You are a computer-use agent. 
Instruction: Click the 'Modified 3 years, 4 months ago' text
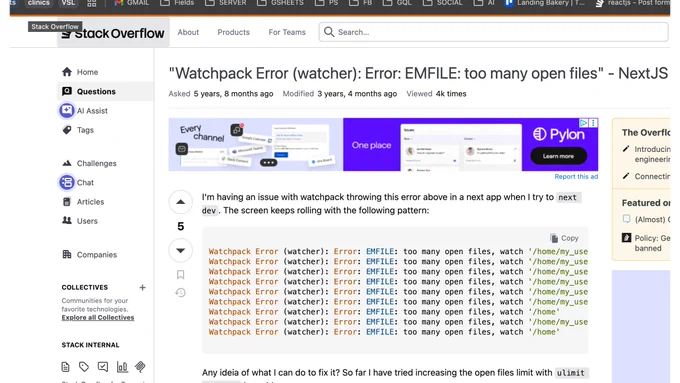point(340,94)
